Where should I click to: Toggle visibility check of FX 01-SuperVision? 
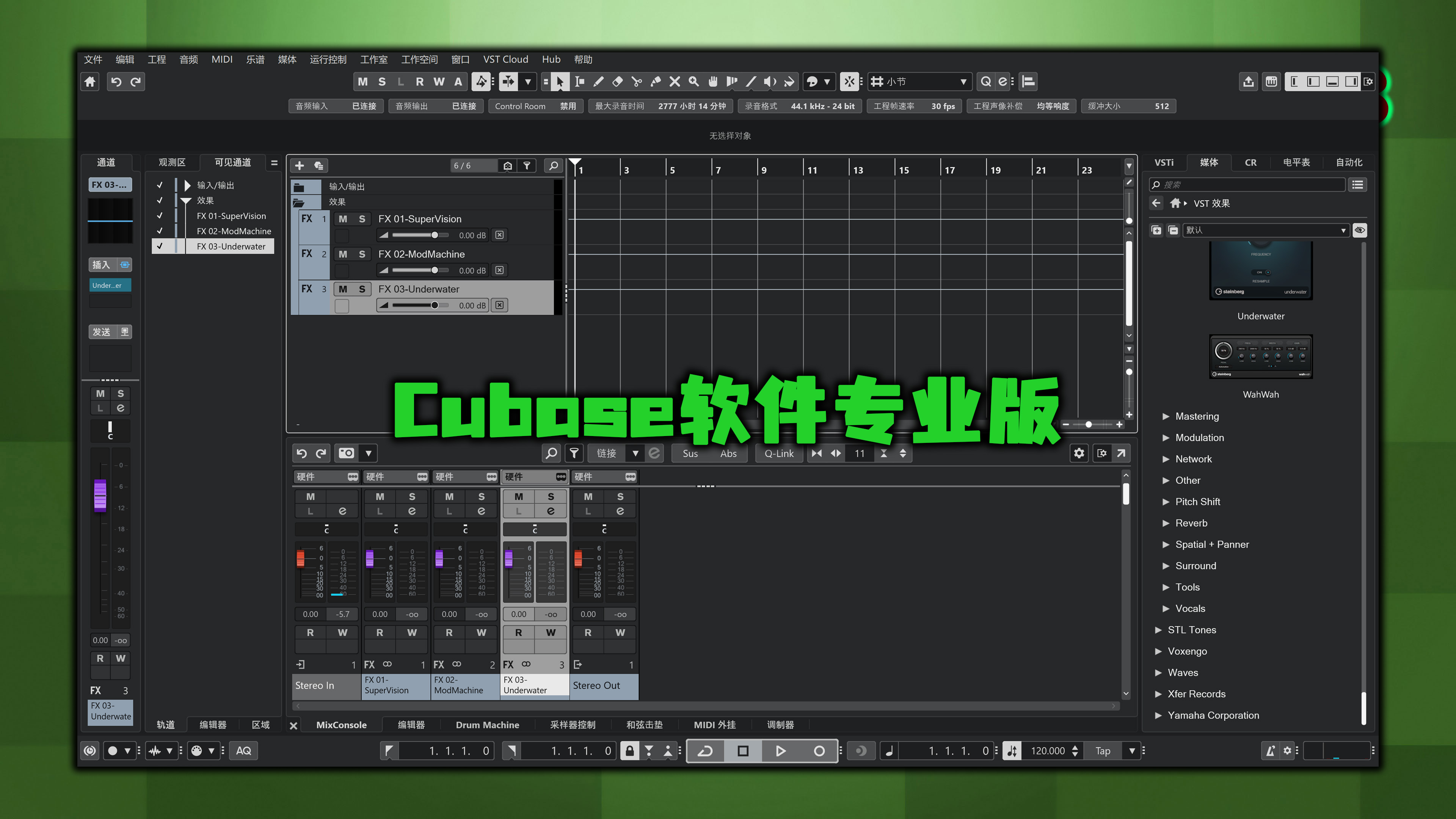pyautogui.click(x=160, y=215)
